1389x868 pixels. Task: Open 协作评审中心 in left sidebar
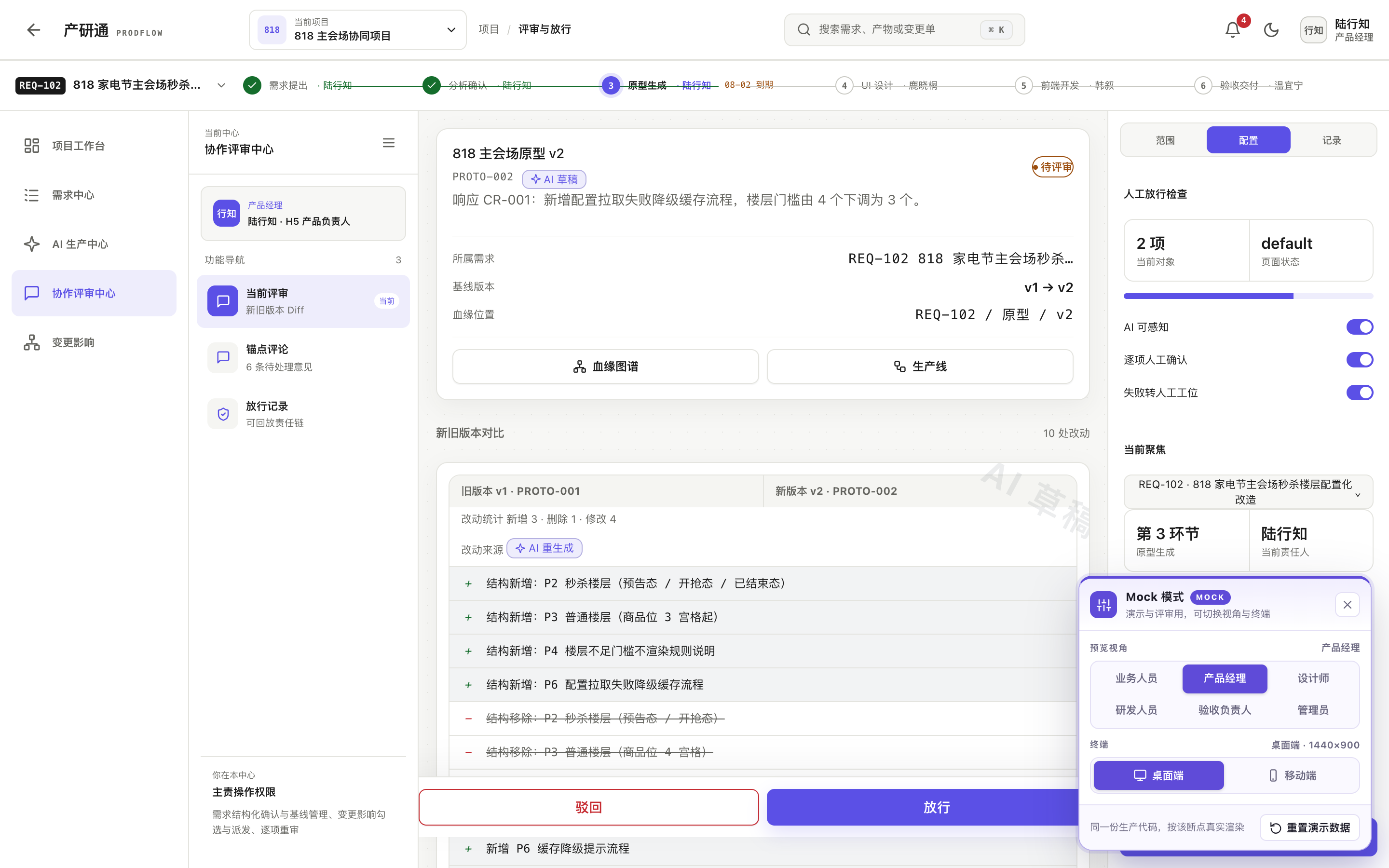coord(94,293)
